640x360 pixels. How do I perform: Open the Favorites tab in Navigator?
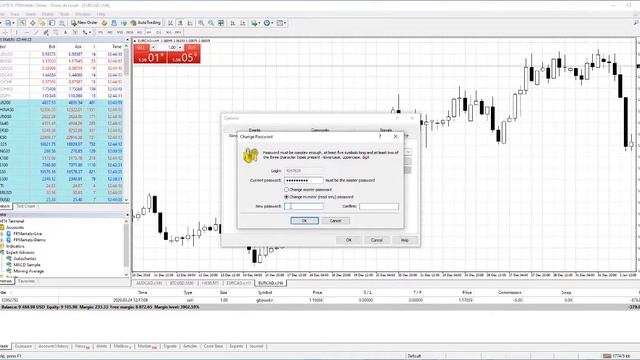tap(27, 281)
